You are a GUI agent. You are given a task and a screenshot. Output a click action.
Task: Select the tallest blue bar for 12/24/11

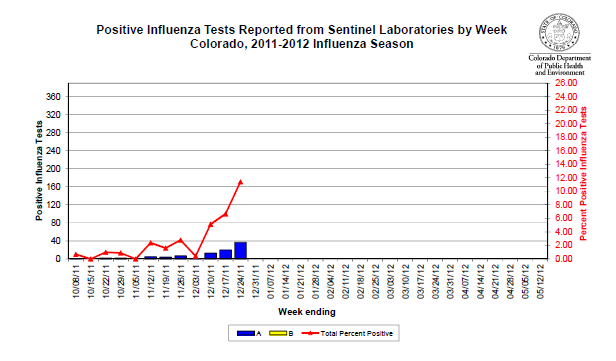pyautogui.click(x=240, y=250)
